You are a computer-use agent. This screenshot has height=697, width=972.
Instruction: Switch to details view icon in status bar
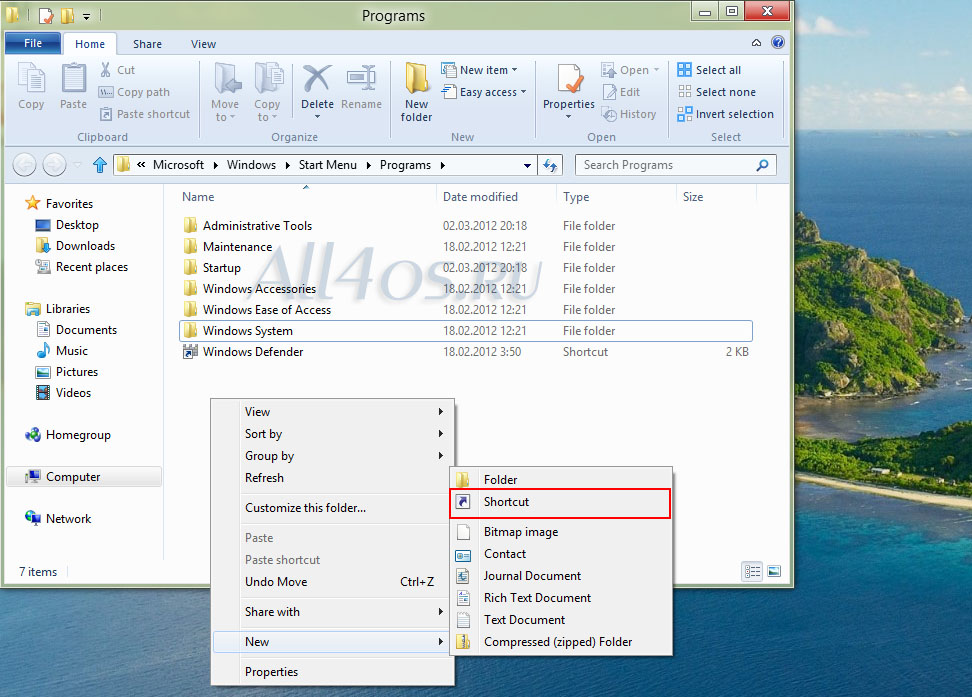point(752,571)
